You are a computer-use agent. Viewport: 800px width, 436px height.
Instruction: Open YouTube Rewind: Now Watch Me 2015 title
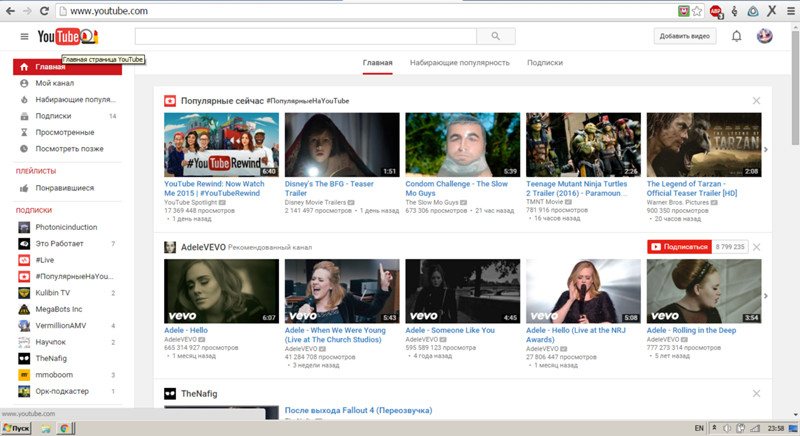[x=214, y=189]
